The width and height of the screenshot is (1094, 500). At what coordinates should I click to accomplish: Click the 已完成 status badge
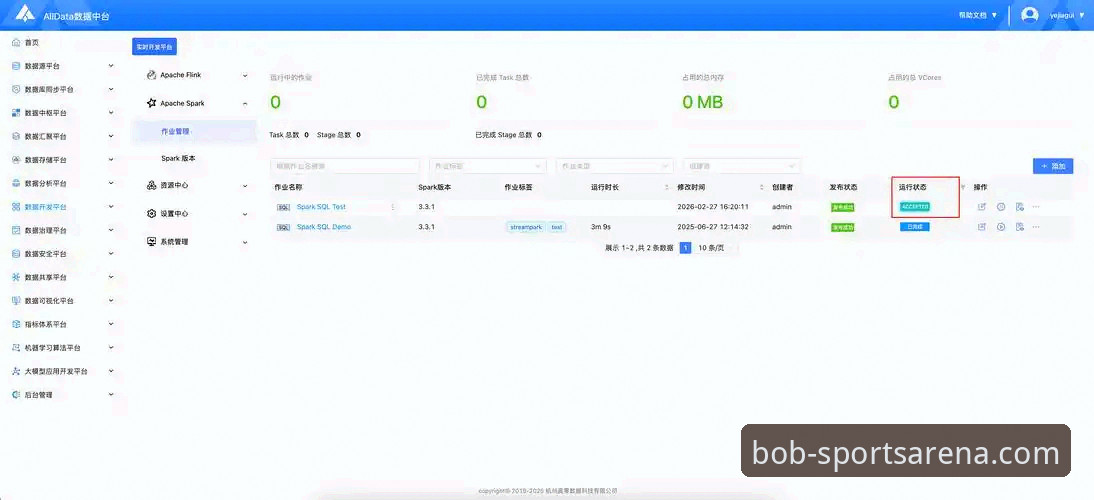[914, 227]
